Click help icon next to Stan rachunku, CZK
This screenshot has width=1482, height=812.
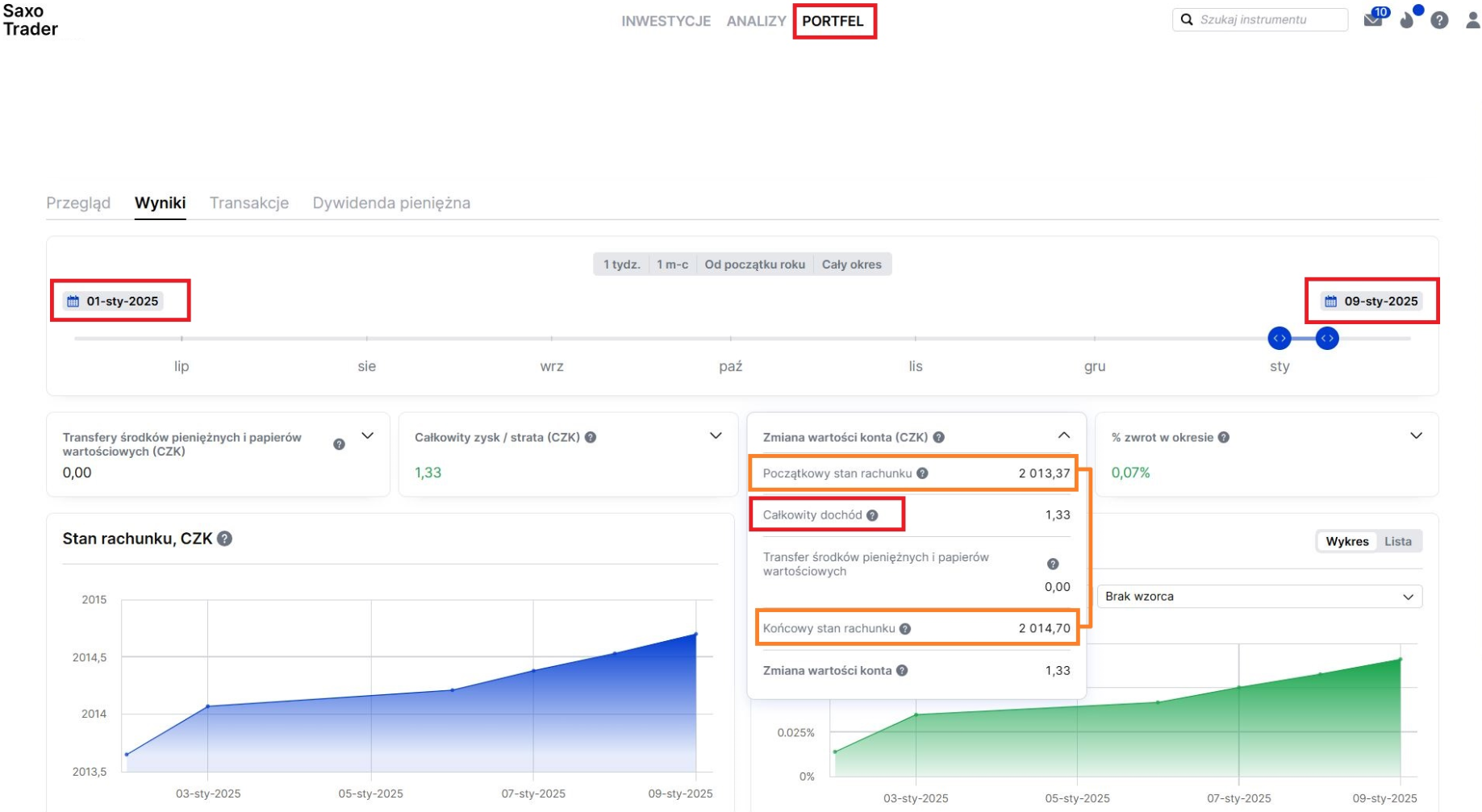point(225,539)
